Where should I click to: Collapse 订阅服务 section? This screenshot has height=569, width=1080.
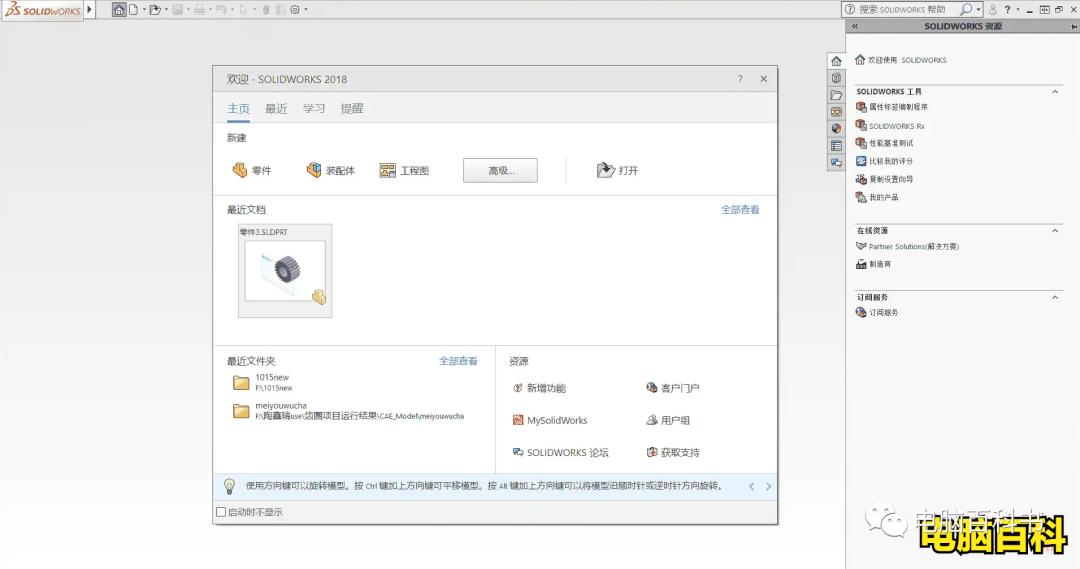1055,298
